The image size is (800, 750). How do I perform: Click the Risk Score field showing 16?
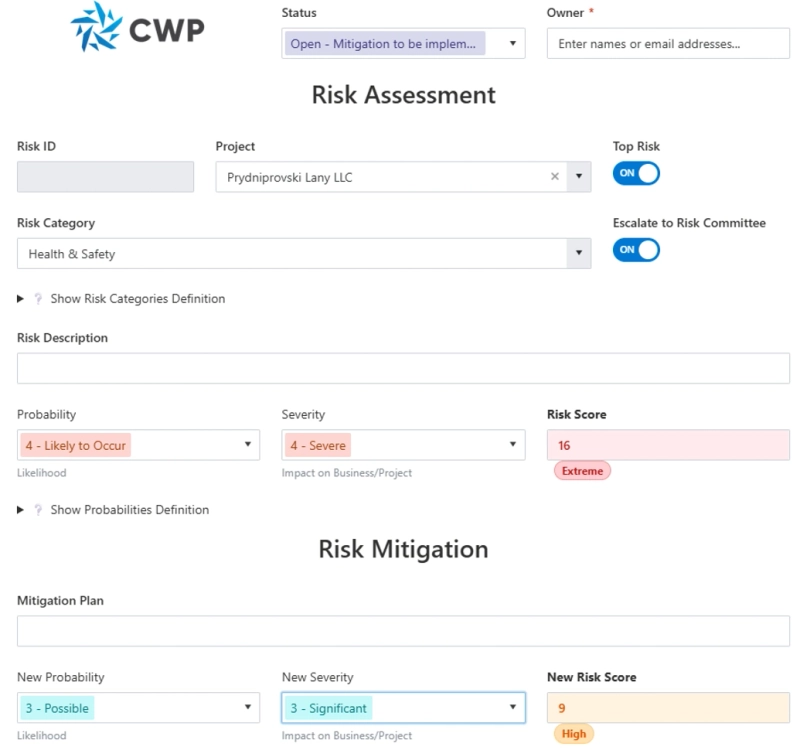[668, 445]
